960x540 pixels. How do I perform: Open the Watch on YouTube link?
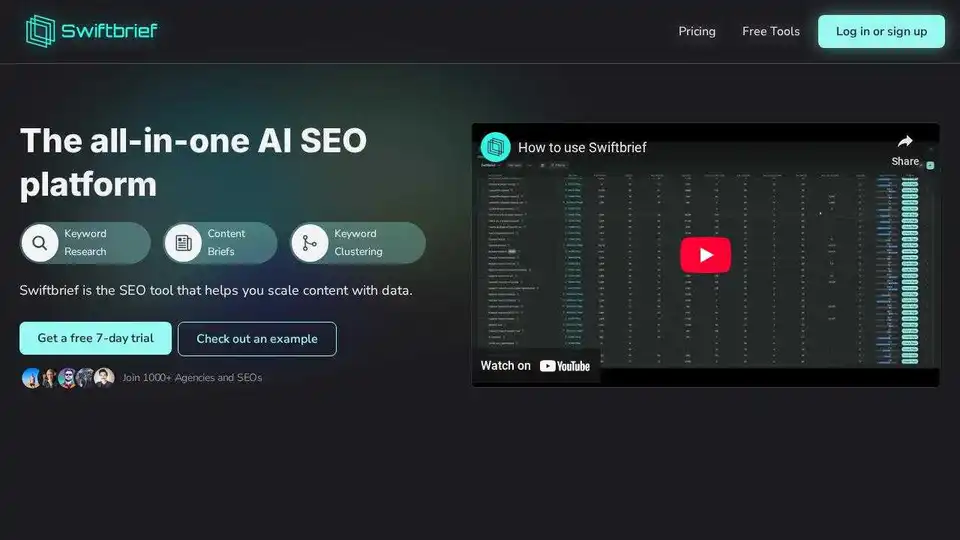(x=535, y=366)
